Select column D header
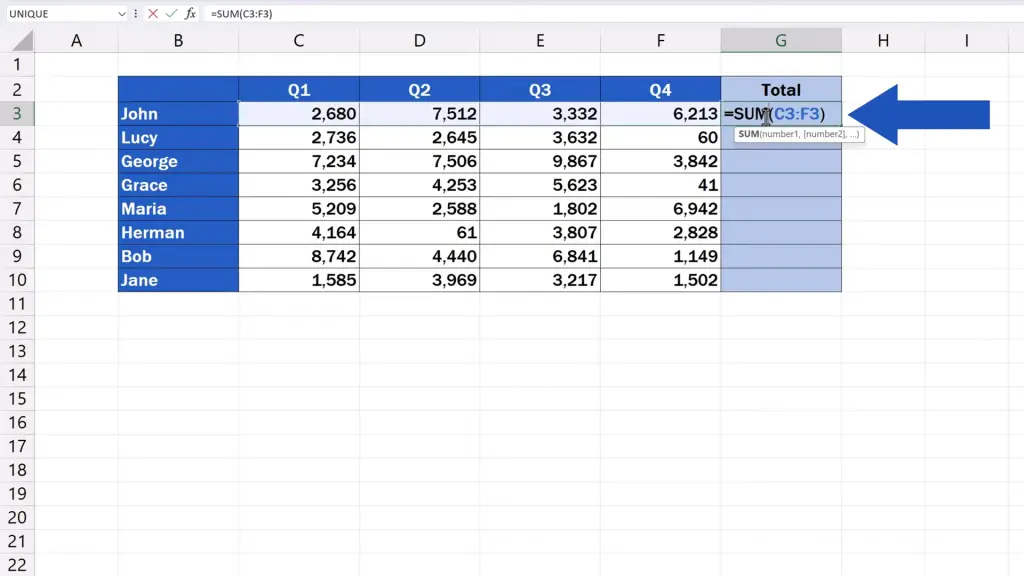 click(x=419, y=40)
